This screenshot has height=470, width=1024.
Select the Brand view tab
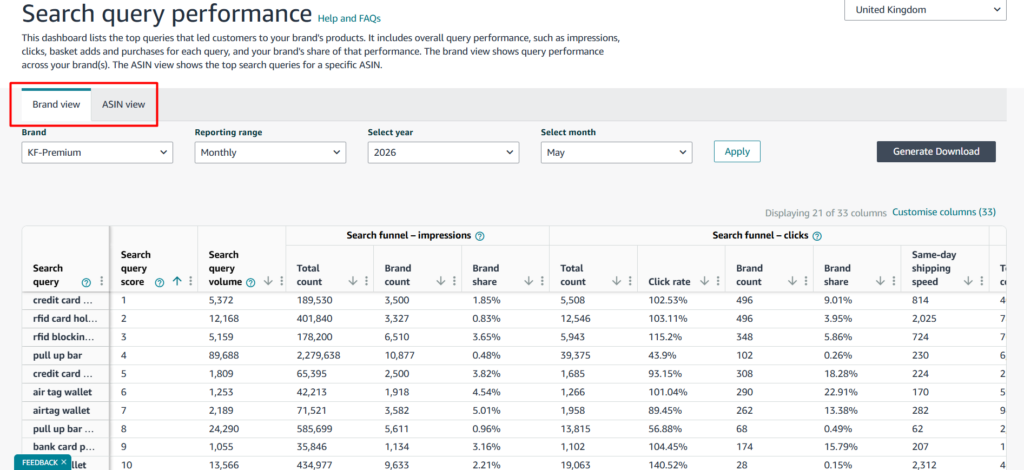(56, 104)
